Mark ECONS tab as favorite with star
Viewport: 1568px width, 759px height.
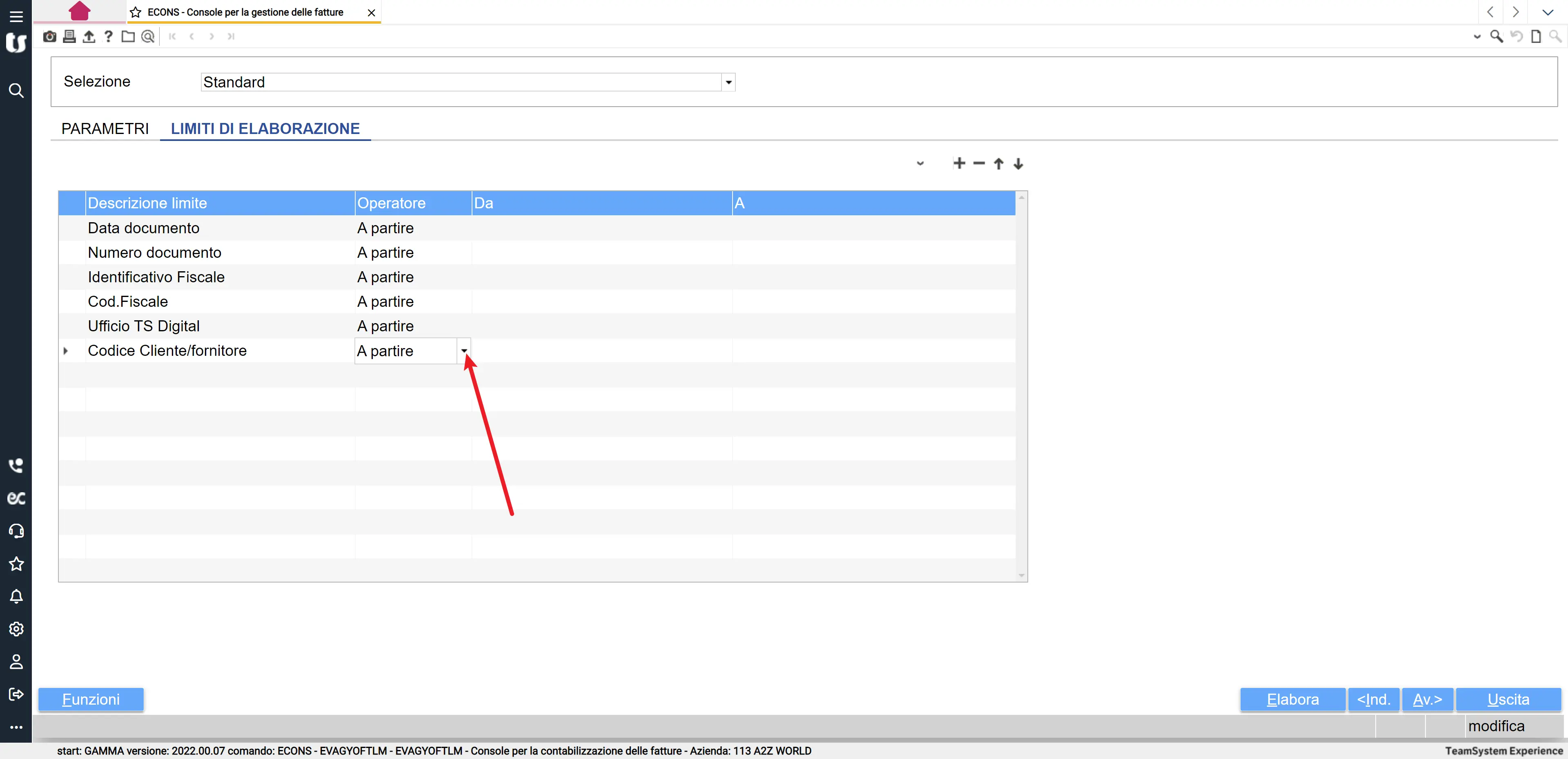click(136, 12)
